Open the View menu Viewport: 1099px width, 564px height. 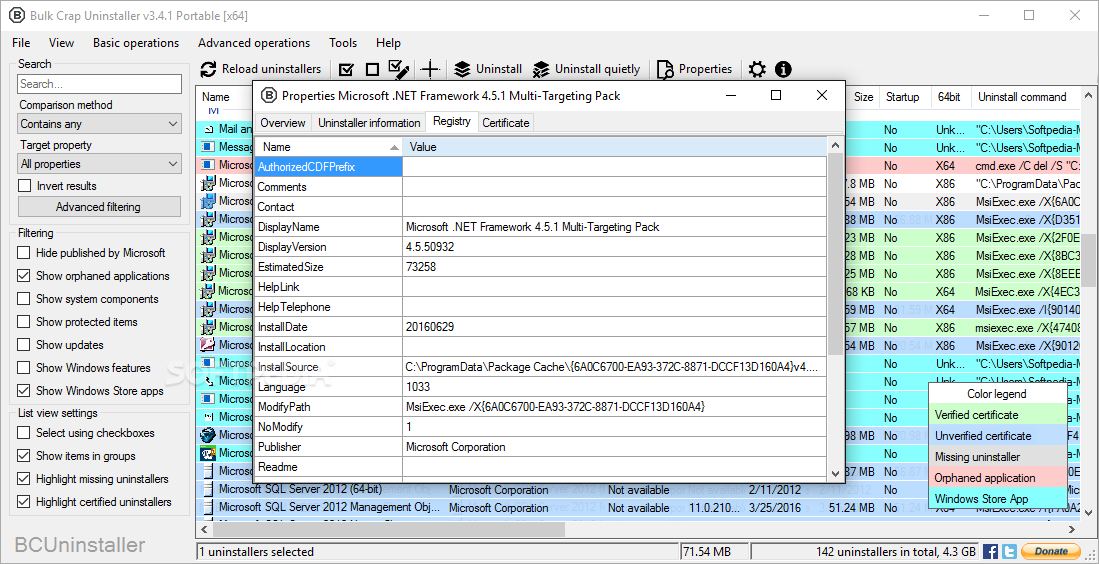coord(62,43)
